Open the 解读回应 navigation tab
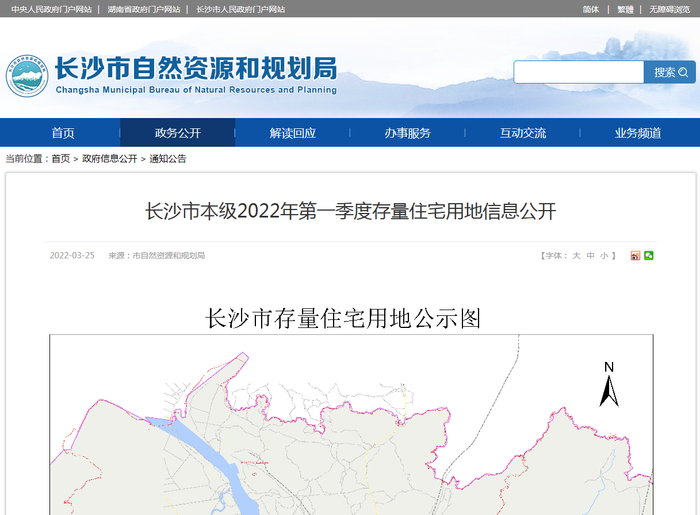The width and height of the screenshot is (700, 515). [x=293, y=133]
